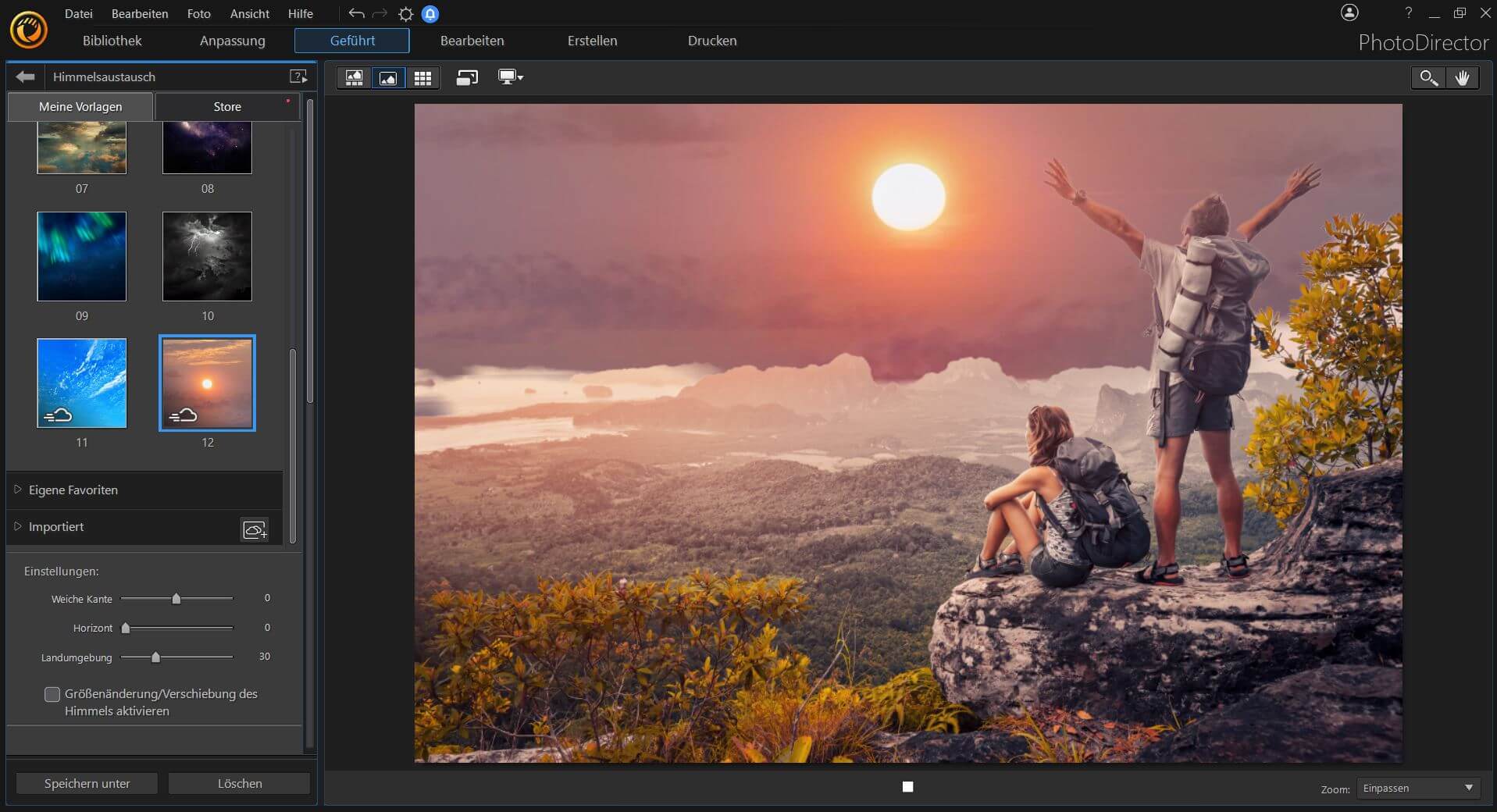Click the Landumgebung slider handle

point(156,657)
